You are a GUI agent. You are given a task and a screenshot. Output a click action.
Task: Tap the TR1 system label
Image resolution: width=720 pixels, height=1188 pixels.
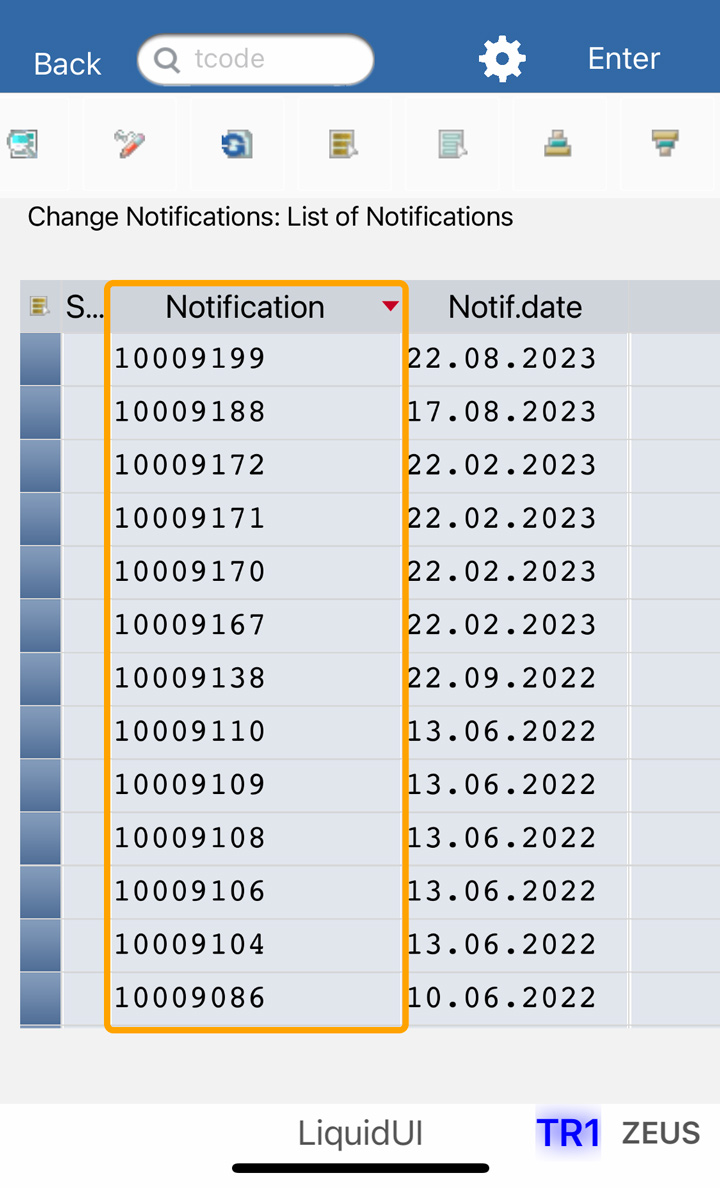point(568,1133)
